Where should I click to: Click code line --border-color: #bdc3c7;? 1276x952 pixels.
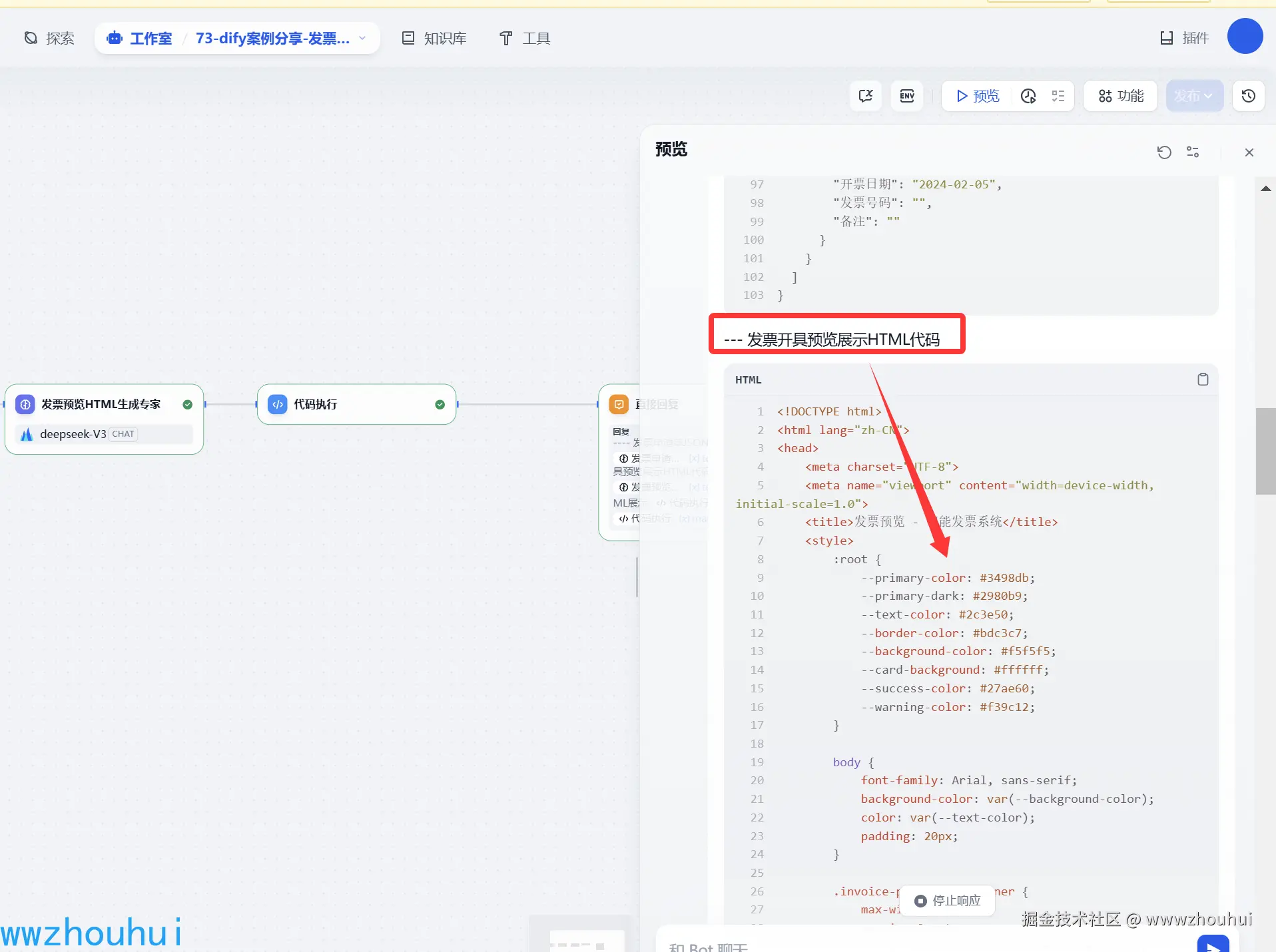(x=944, y=633)
